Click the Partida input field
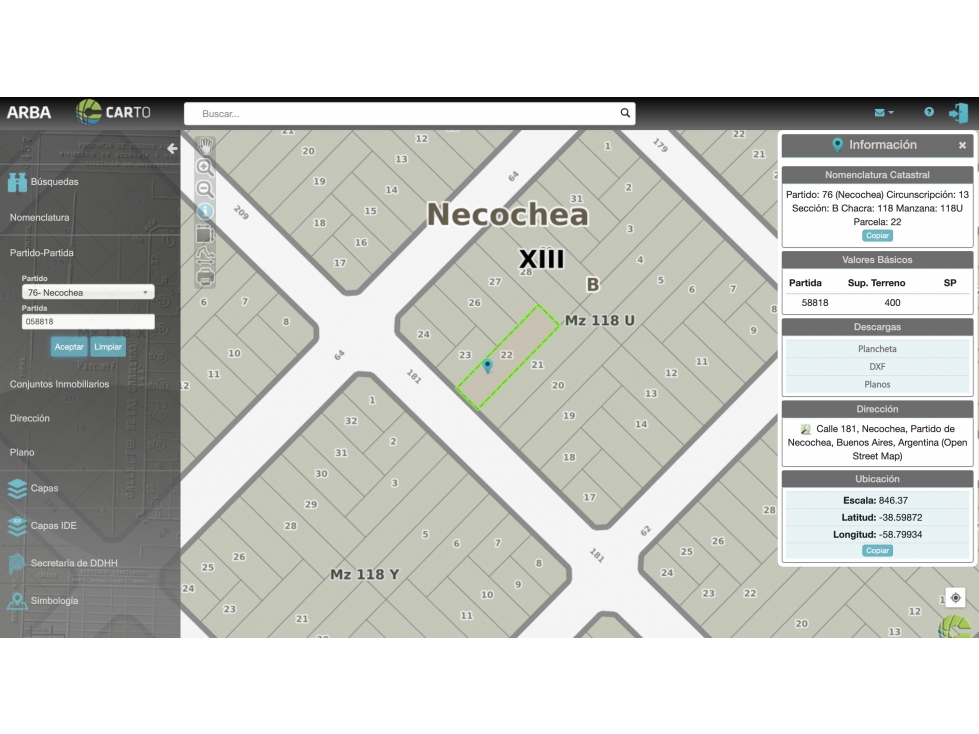979x734 pixels. 88,321
